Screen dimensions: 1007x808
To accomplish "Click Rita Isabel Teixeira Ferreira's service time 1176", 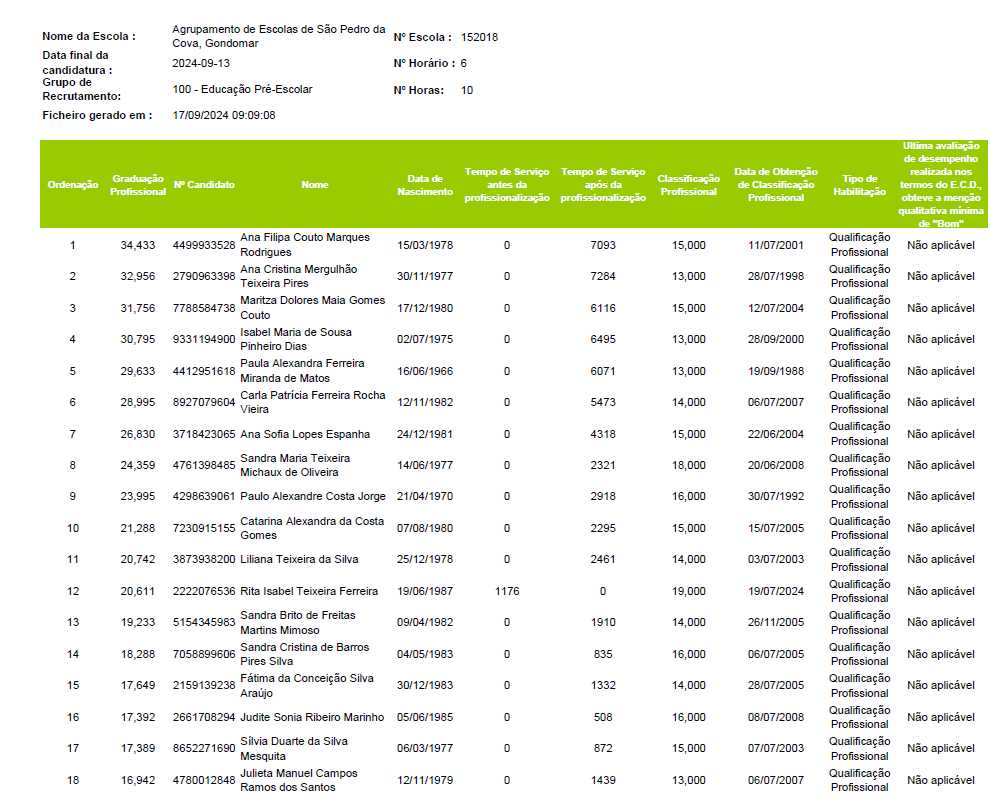I will 507,592.
